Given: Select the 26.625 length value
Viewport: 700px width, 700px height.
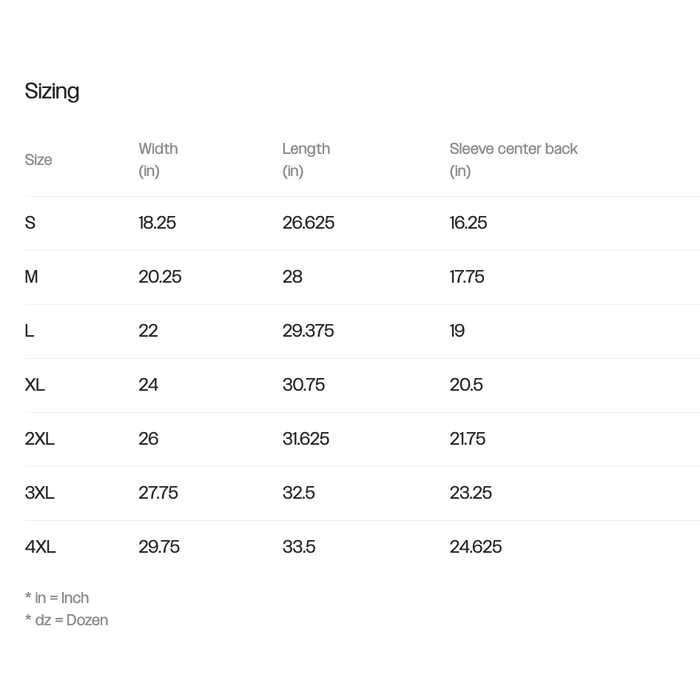Looking at the screenshot, I should (308, 223).
